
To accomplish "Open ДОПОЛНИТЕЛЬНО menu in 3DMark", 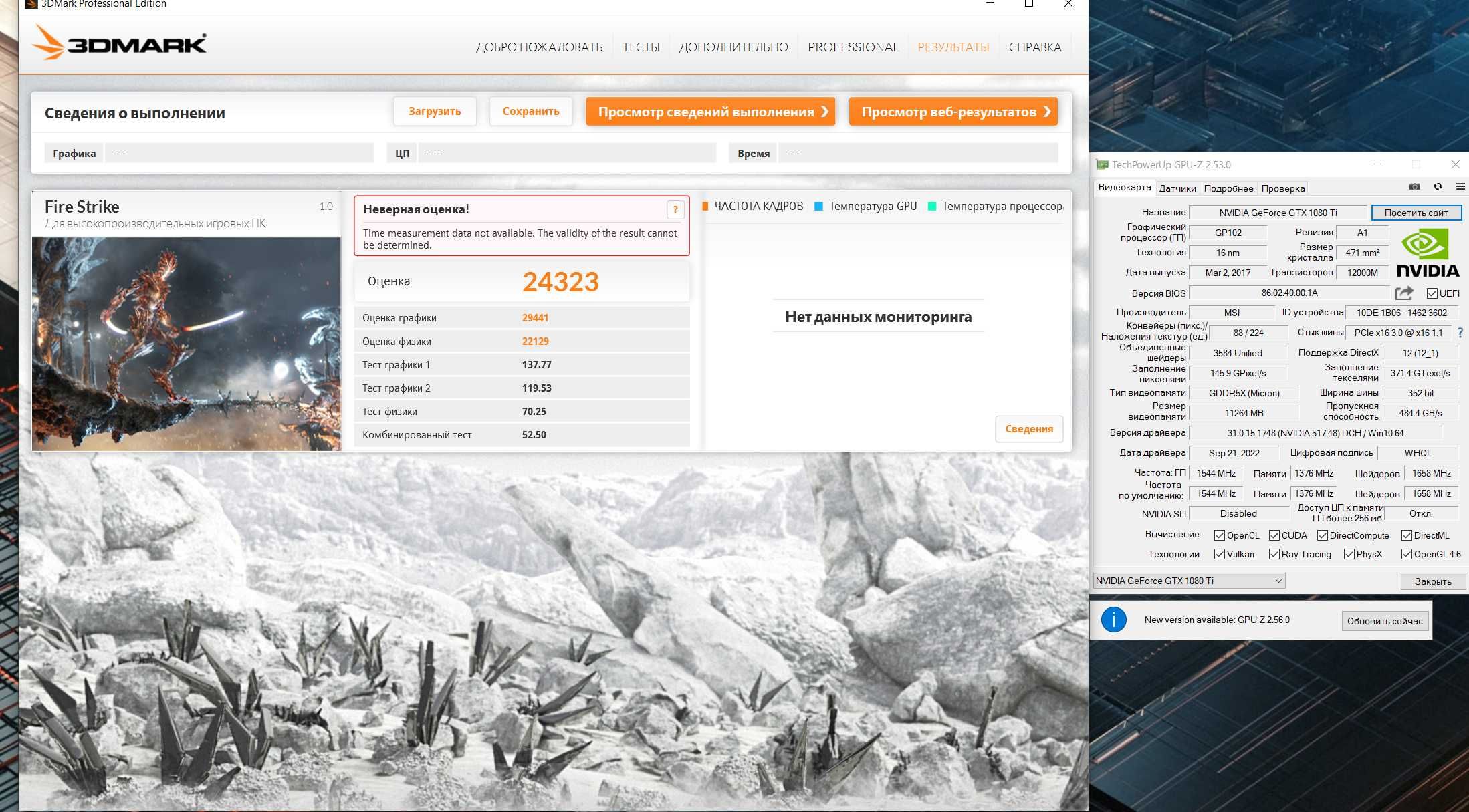I will pyautogui.click(x=733, y=47).
